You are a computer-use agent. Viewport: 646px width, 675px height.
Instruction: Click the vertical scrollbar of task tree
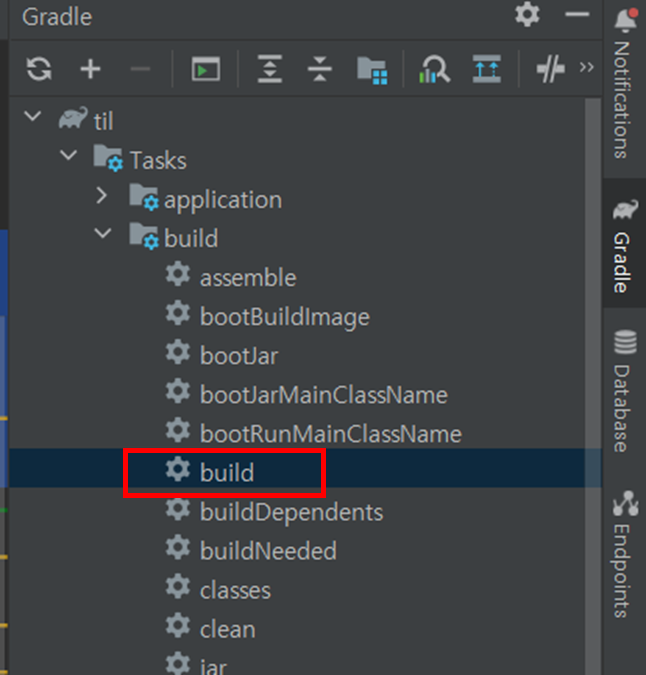click(593, 387)
